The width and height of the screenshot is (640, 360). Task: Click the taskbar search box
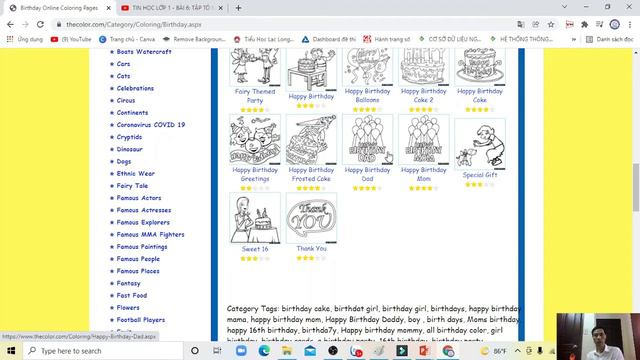tap(103, 351)
